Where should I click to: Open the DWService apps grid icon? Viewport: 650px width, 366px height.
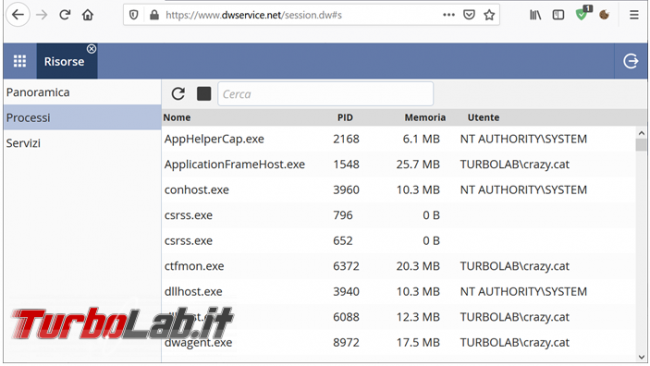19,61
